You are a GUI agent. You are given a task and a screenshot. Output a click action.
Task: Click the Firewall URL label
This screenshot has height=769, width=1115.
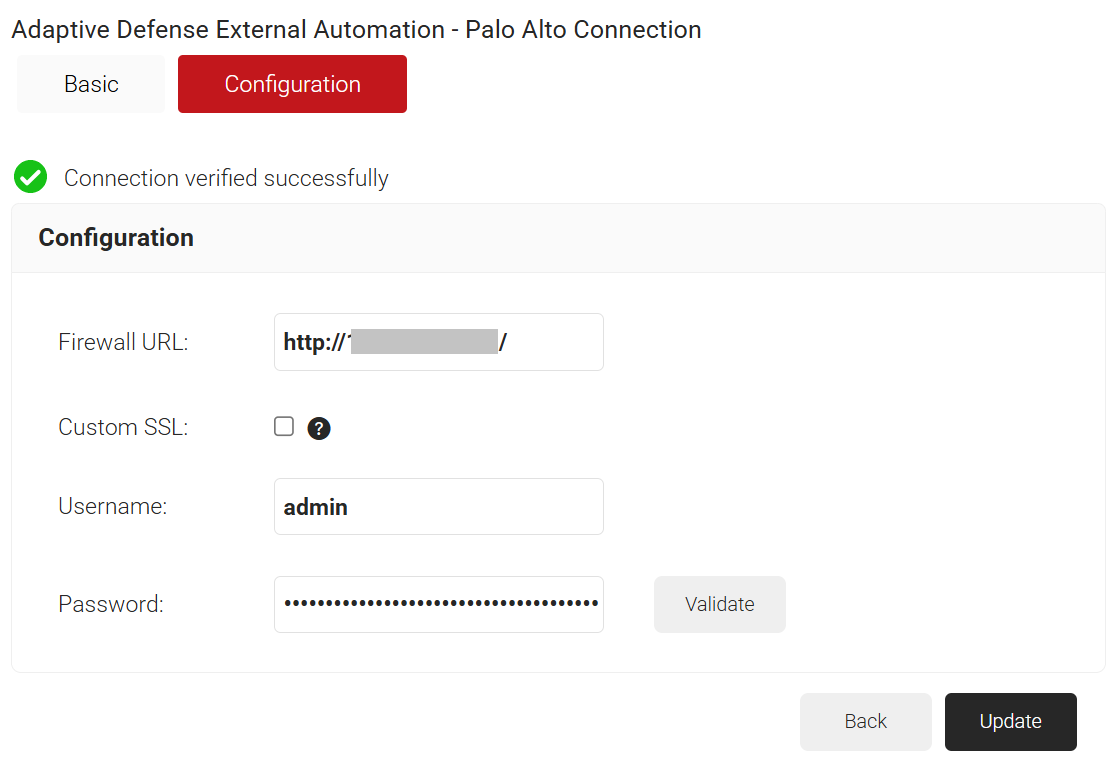(x=123, y=342)
